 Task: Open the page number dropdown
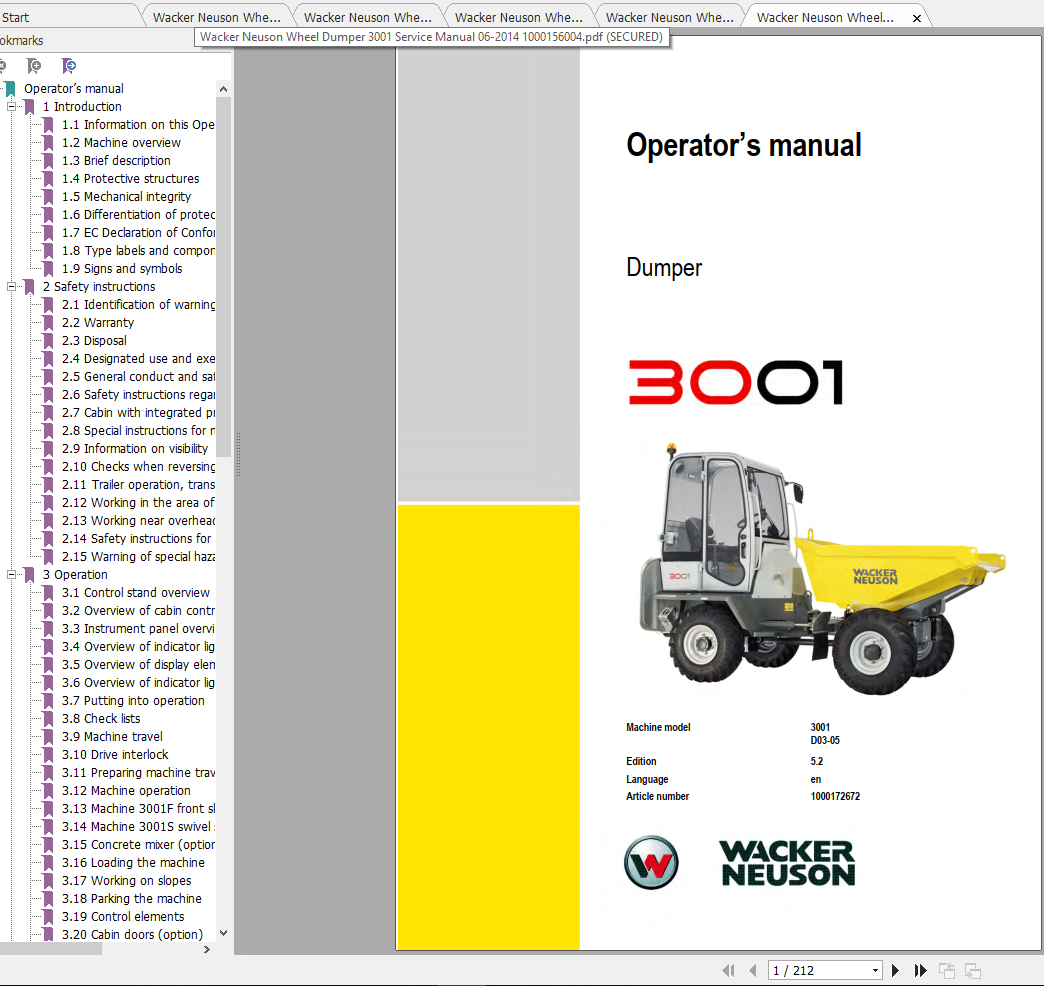pos(876,970)
